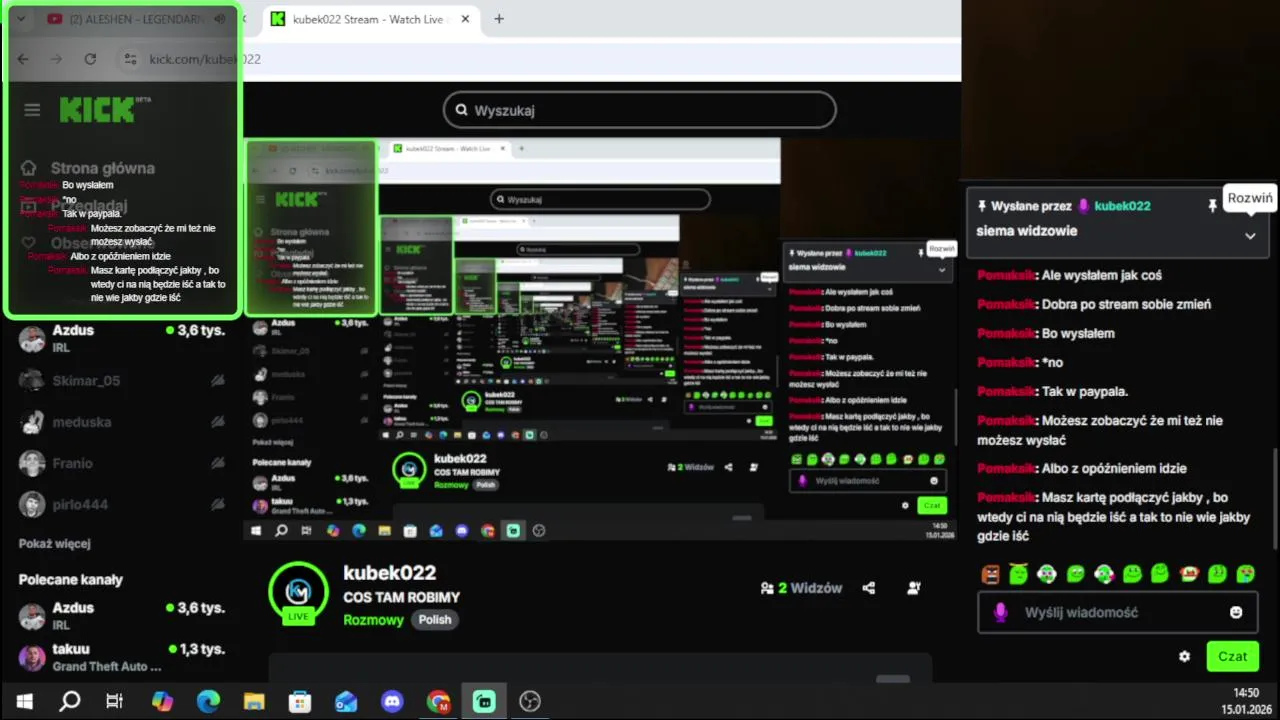Click the pin icon in pinned message

1212,205
